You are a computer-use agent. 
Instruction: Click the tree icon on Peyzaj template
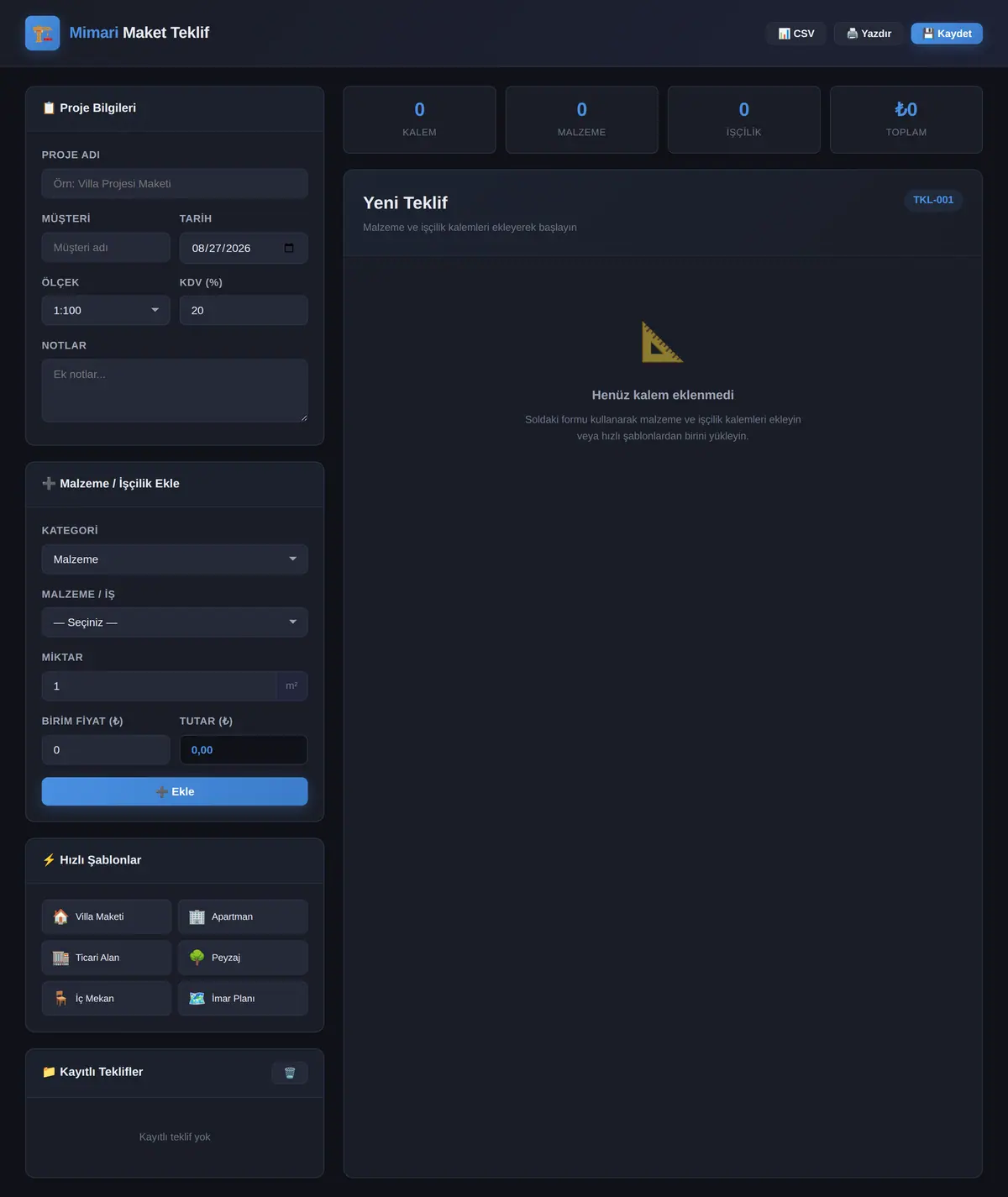197,958
